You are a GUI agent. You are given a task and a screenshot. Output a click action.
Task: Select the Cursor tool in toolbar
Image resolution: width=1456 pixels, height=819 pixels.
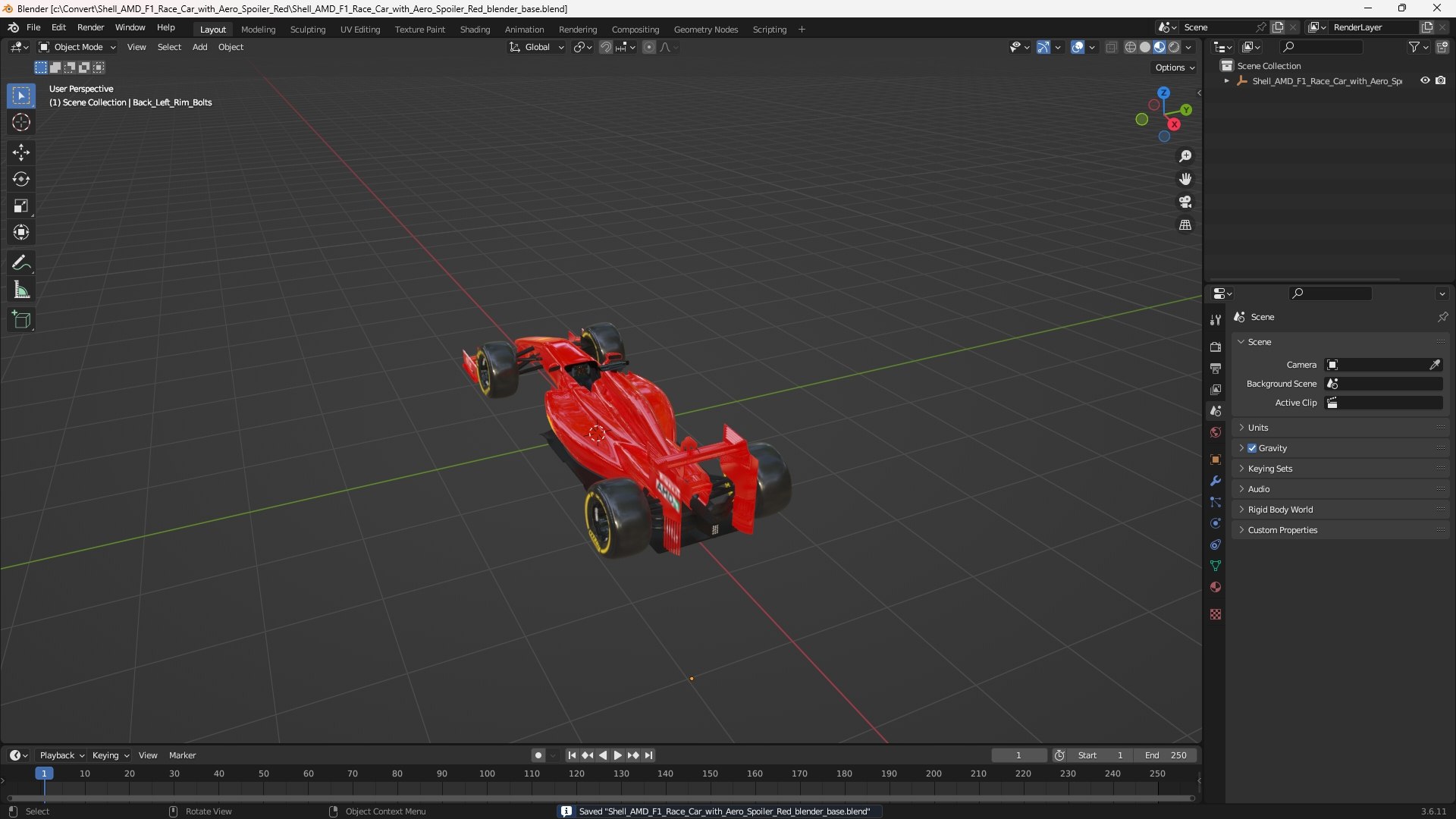21,122
